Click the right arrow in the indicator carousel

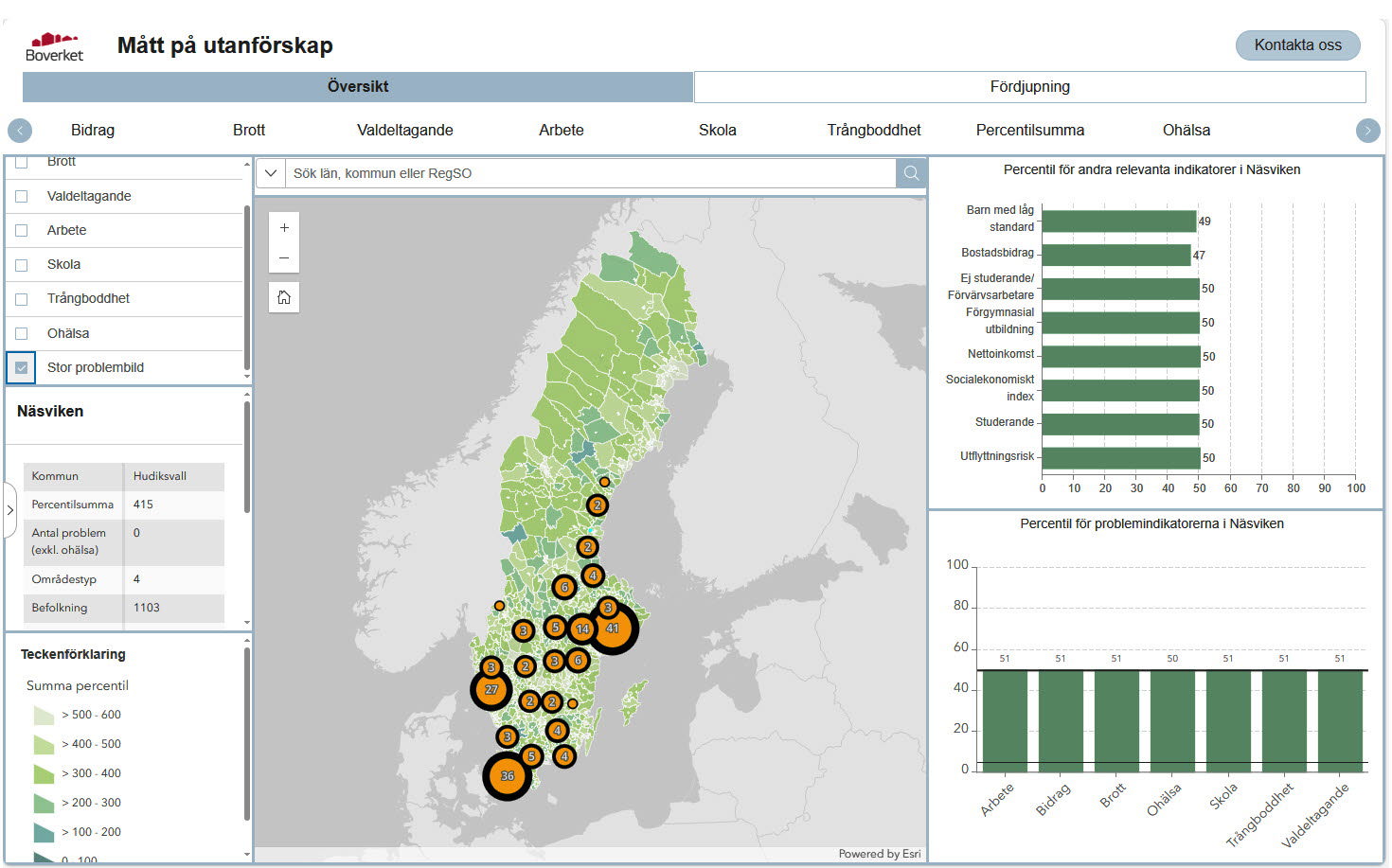[x=1368, y=130]
